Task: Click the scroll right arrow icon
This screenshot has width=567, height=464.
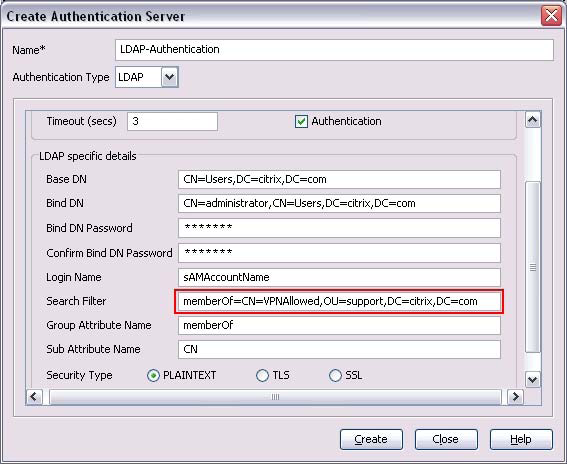Action: click(x=515, y=397)
